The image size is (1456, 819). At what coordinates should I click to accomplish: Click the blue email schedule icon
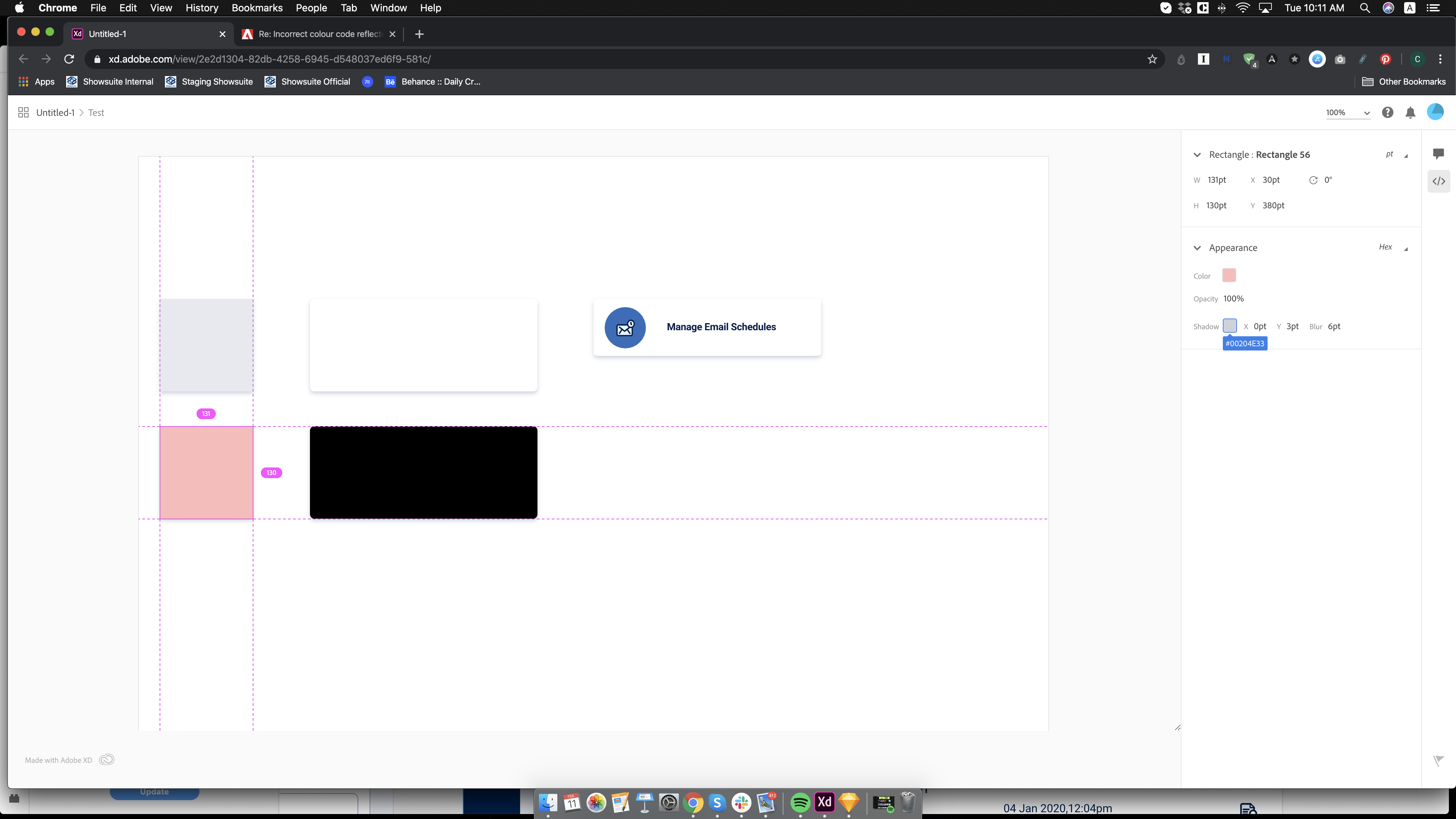pyautogui.click(x=625, y=328)
